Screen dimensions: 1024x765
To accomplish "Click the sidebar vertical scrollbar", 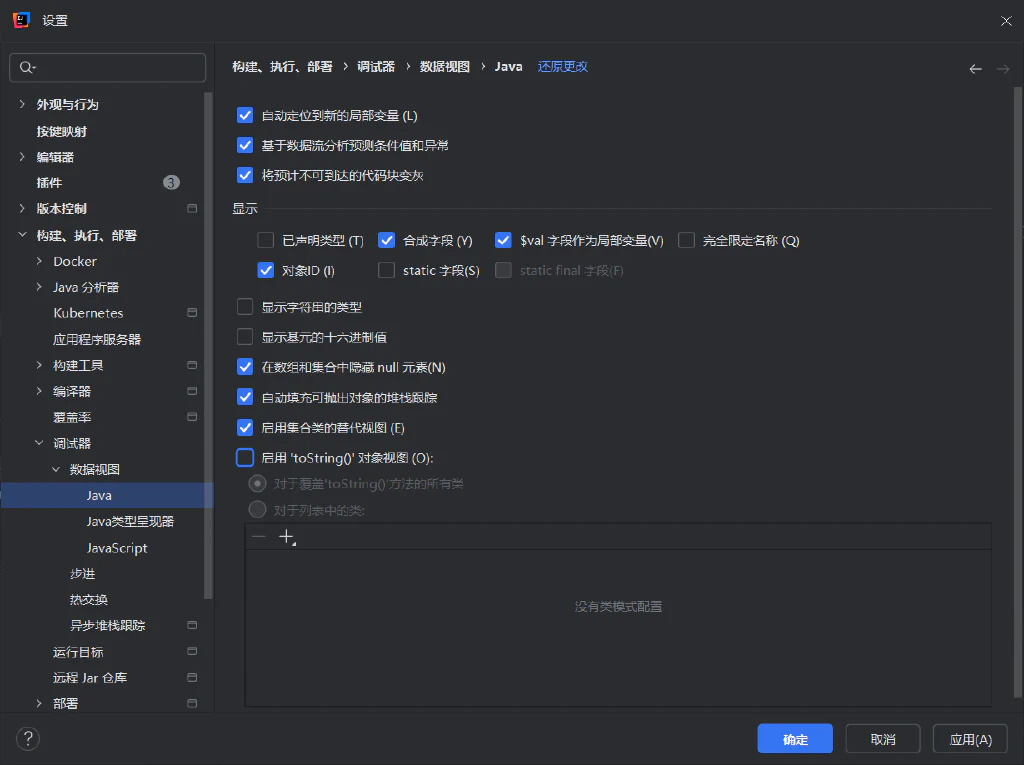I will (x=208, y=345).
